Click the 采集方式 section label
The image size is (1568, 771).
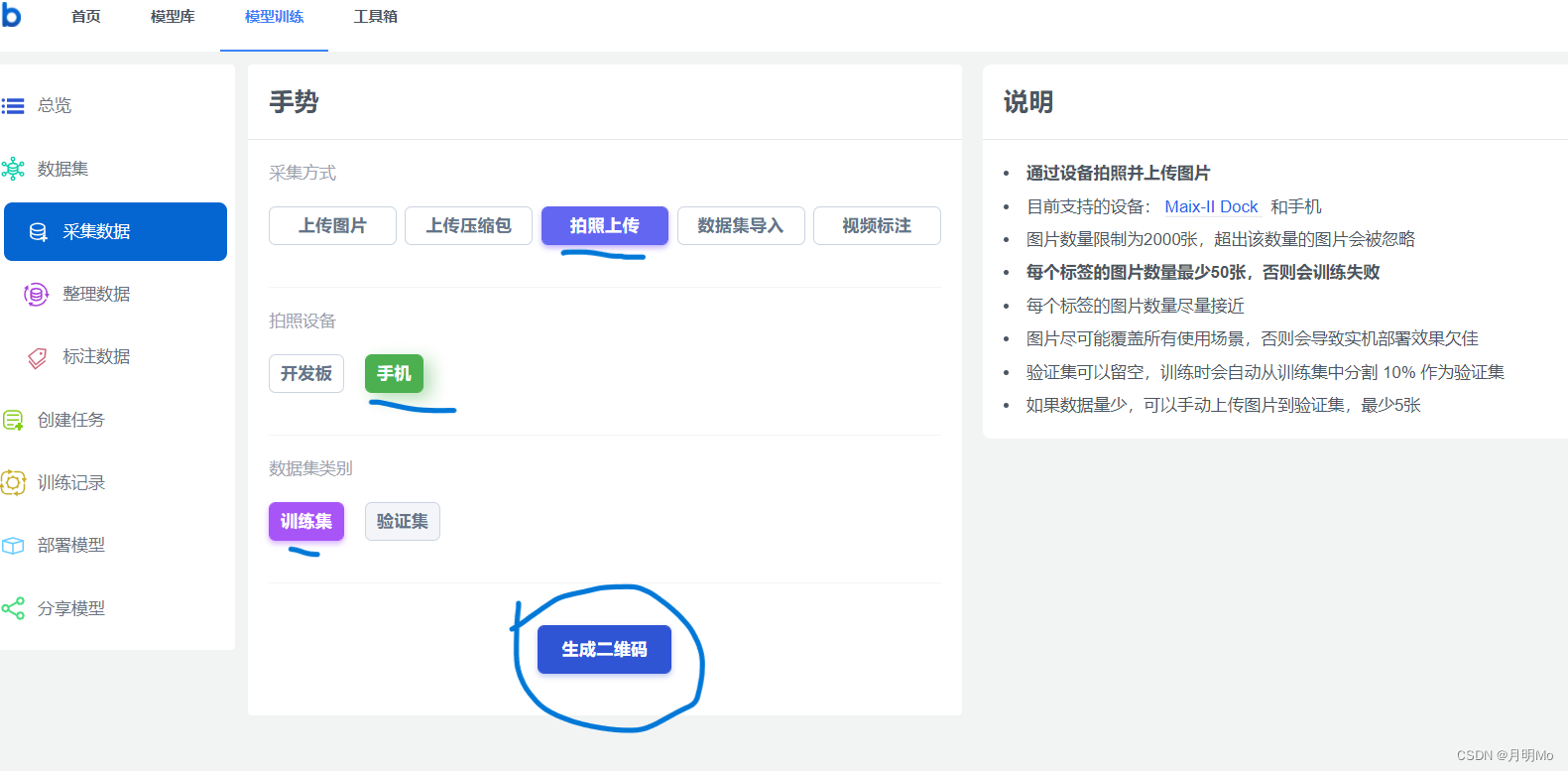[x=302, y=173]
